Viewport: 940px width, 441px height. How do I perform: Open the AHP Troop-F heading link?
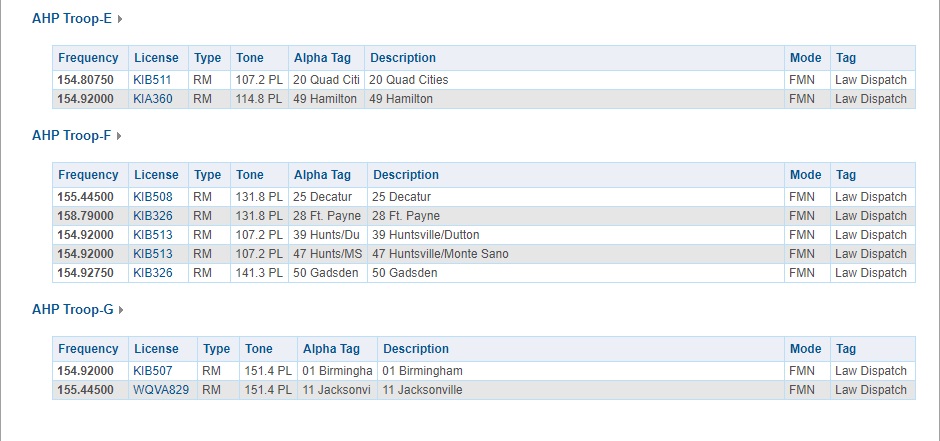[x=71, y=135]
